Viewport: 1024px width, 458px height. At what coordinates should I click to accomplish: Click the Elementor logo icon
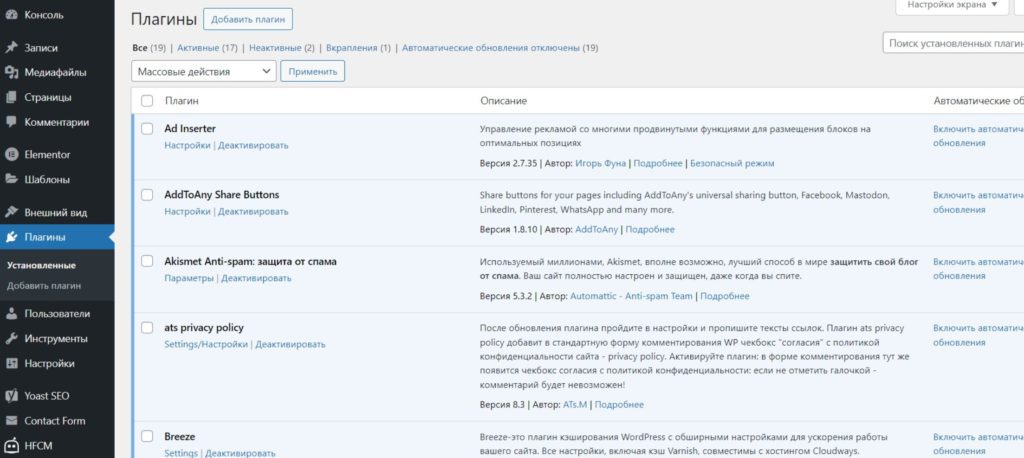[11, 155]
